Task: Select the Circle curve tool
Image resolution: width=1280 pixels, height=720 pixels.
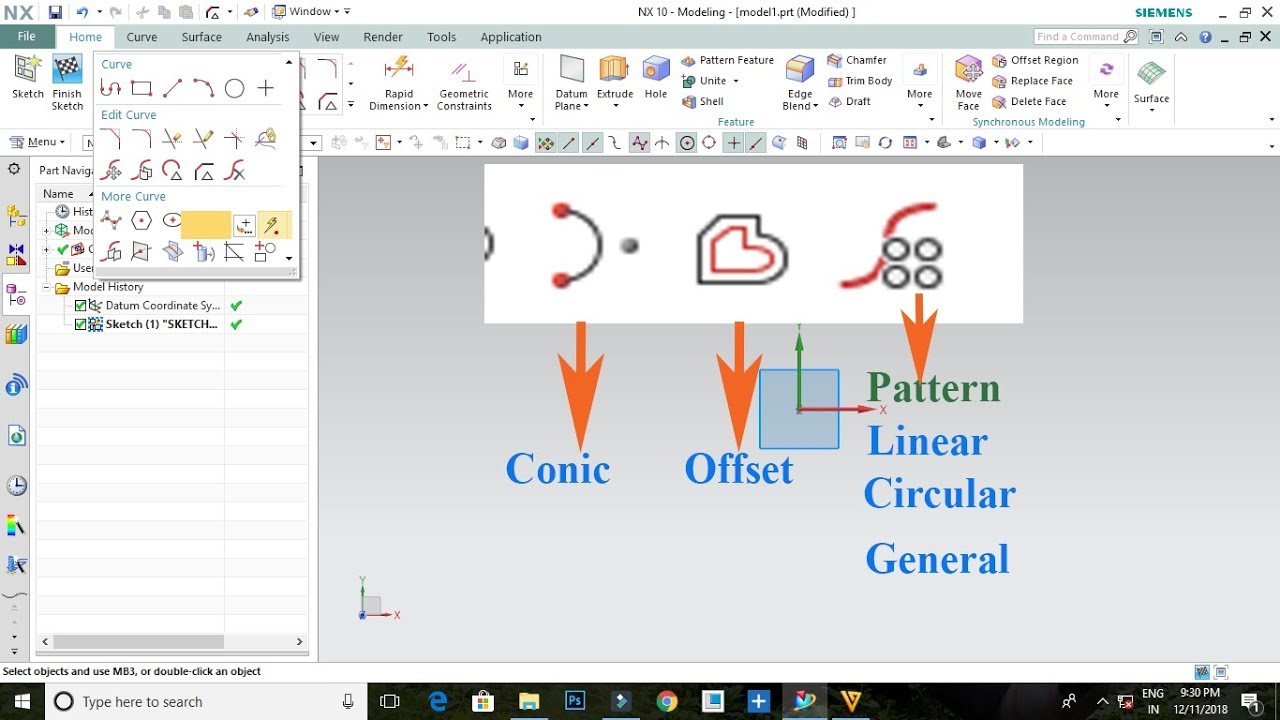Action: (234, 89)
